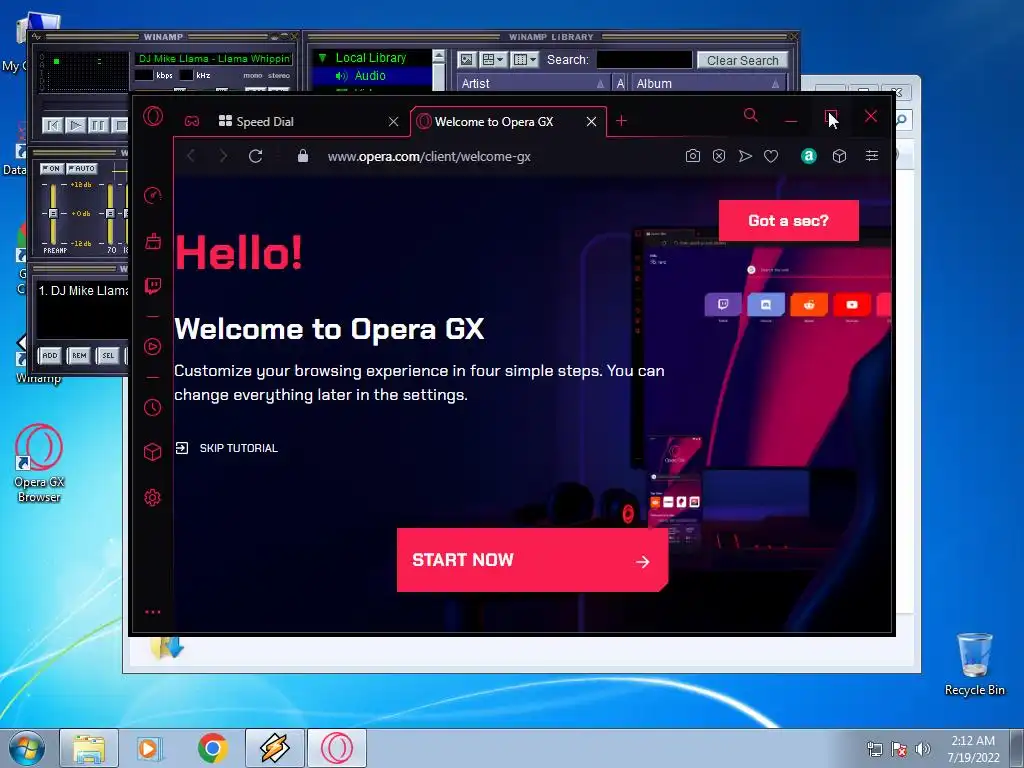
Task: Open Extensions cube in Opera sidebar
Action: click(152, 452)
